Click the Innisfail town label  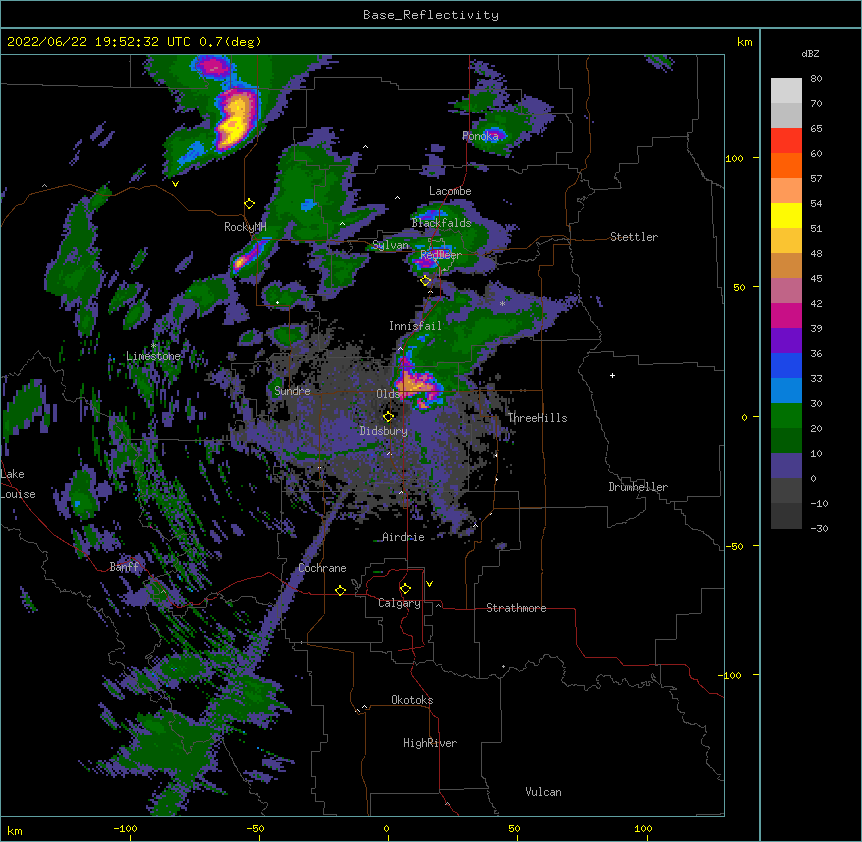[x=415, y=326]
